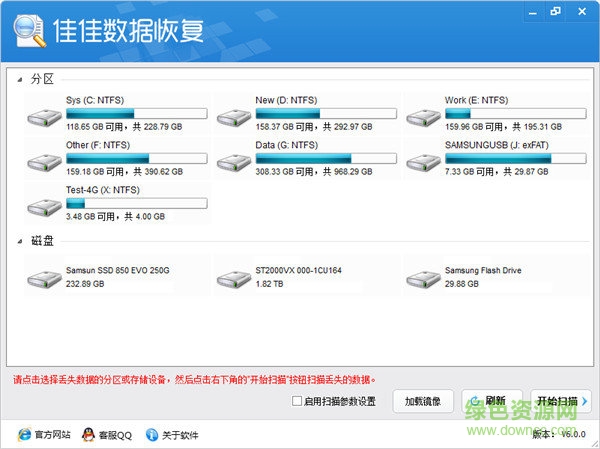Viewport: 600px width, 449px height.
Task: Click the QQ penguin customer service icon
Action: click(88, 434)
